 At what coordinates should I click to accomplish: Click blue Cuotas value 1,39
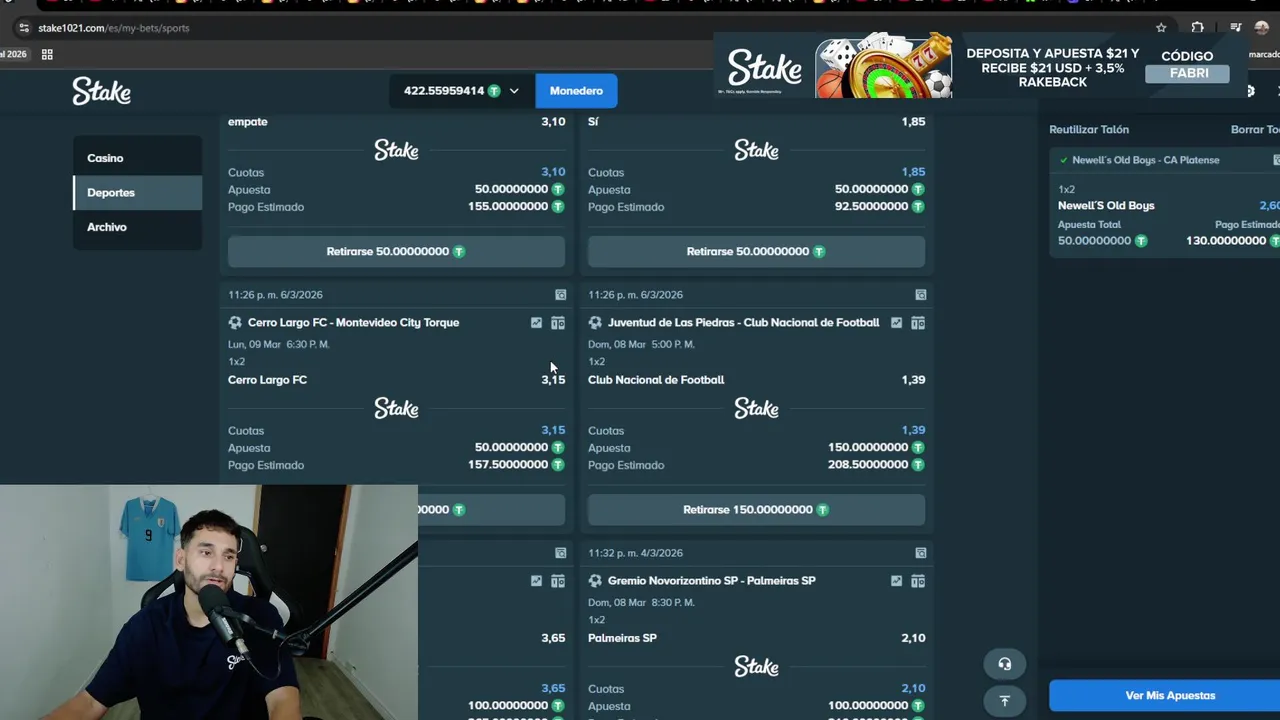click(913, 430)
